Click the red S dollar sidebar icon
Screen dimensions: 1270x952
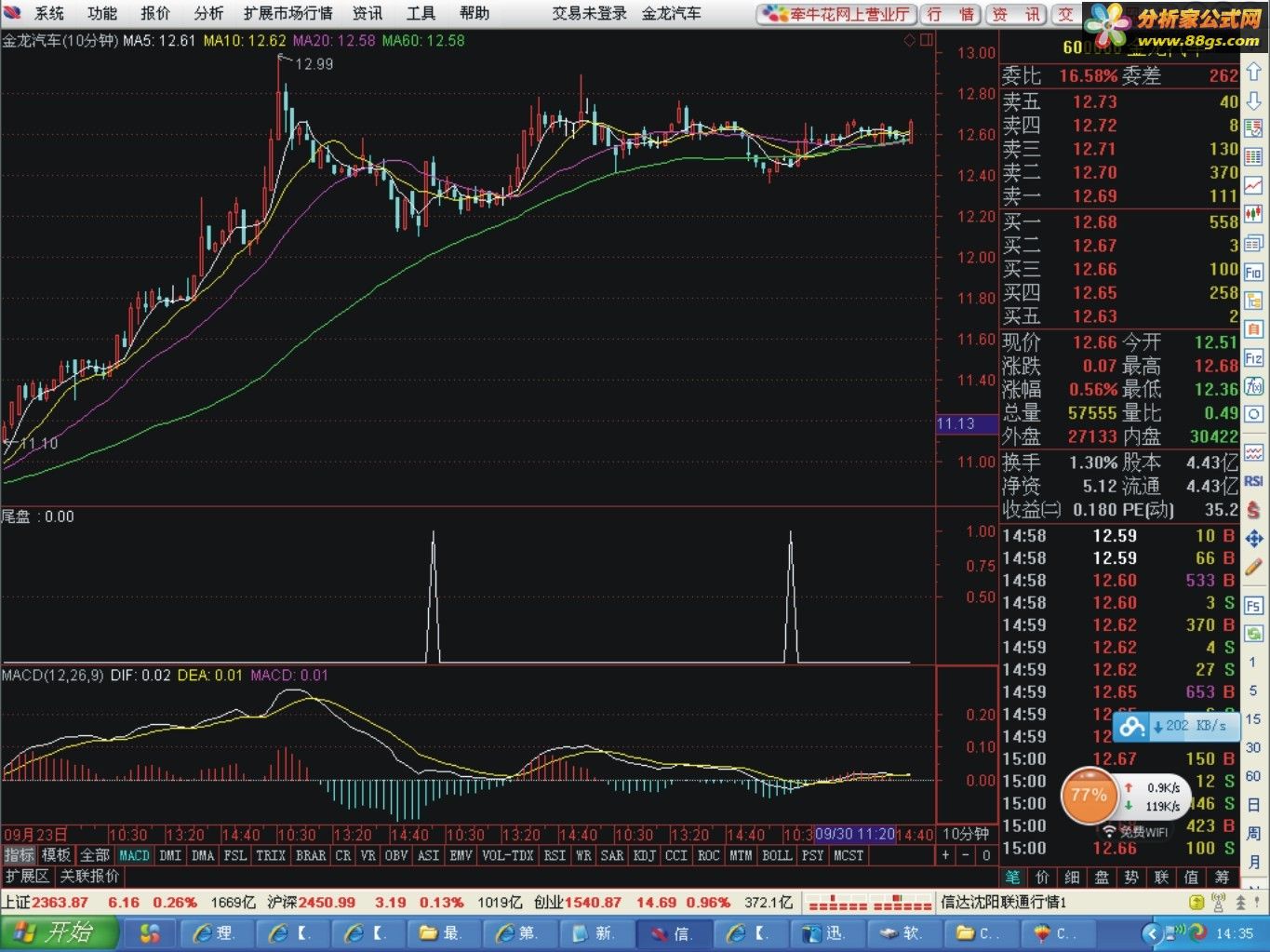click(x=1253, y=510)
